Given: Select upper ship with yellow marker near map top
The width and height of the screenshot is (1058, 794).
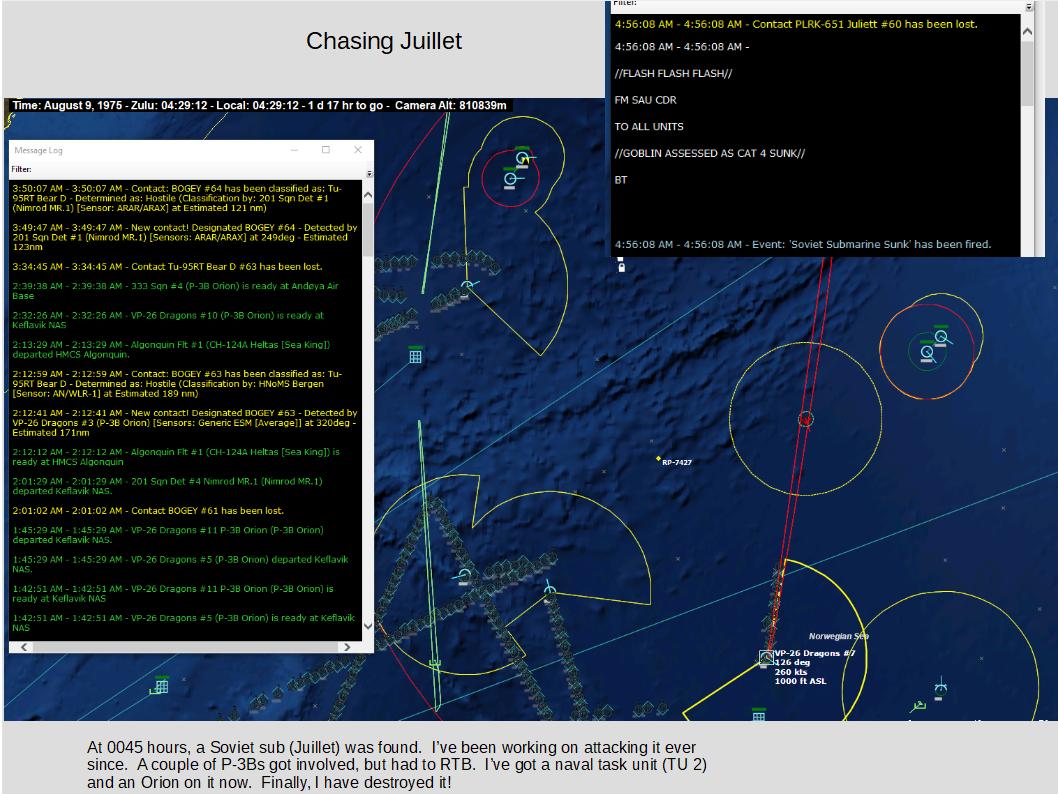Looking at the screenshot, I should pos(523,159).
